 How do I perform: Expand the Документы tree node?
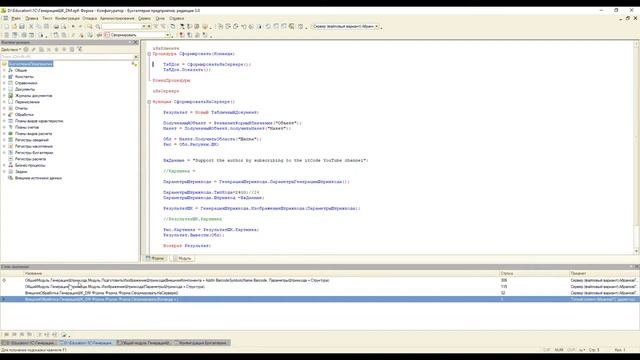pos(4,89)
